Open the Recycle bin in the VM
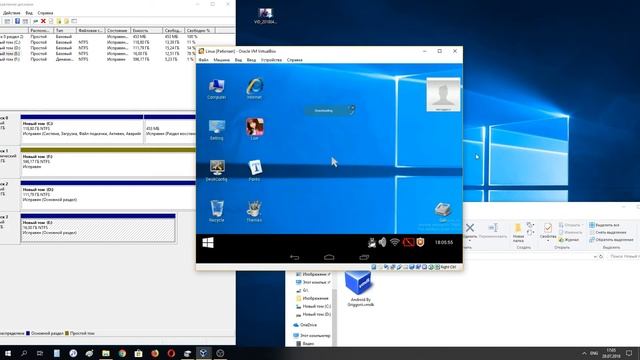 click(216, 211)
